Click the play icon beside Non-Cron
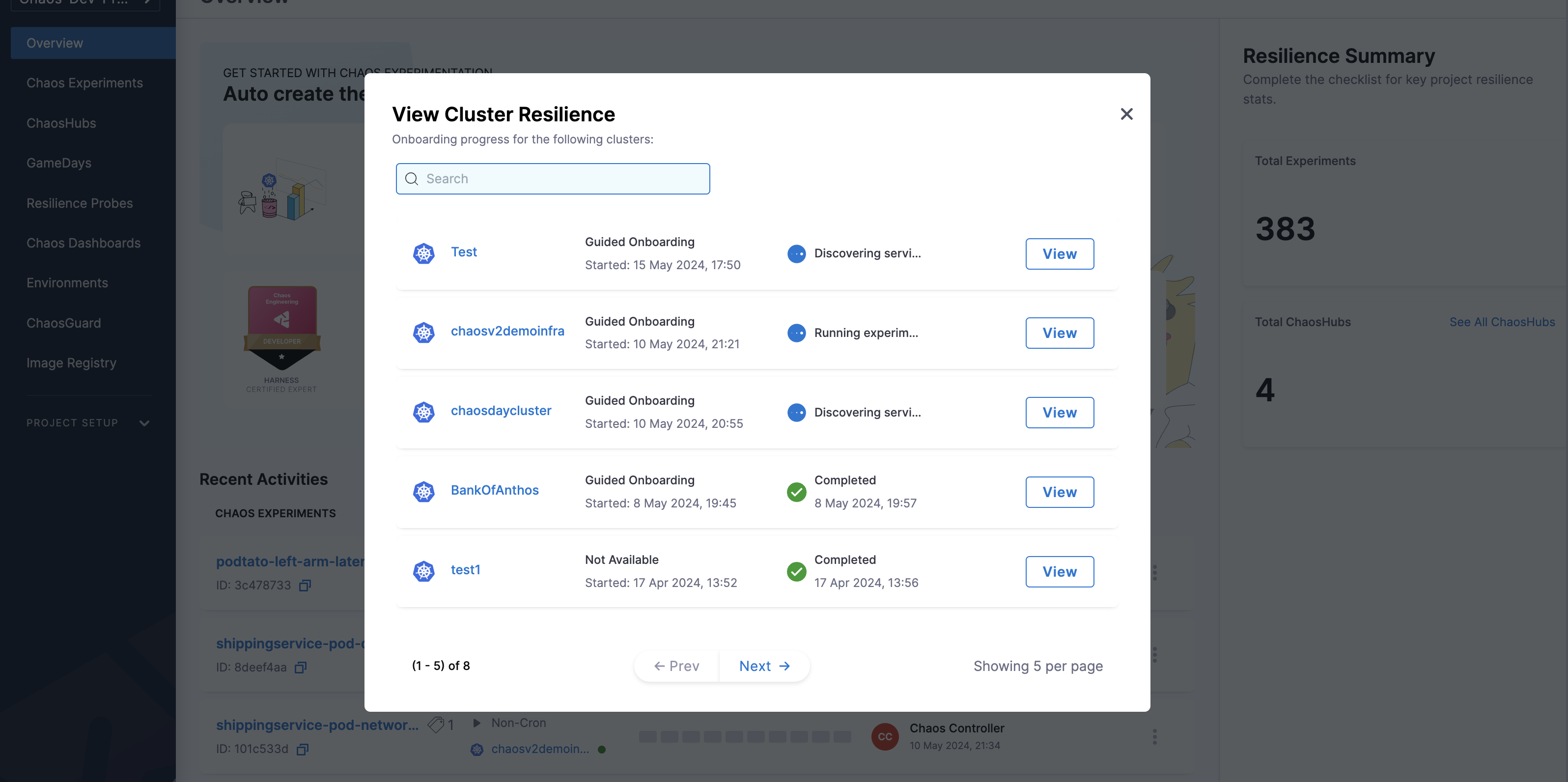Image resolution: width=1568 pixels, height=782 pixels. coord(477,723)
